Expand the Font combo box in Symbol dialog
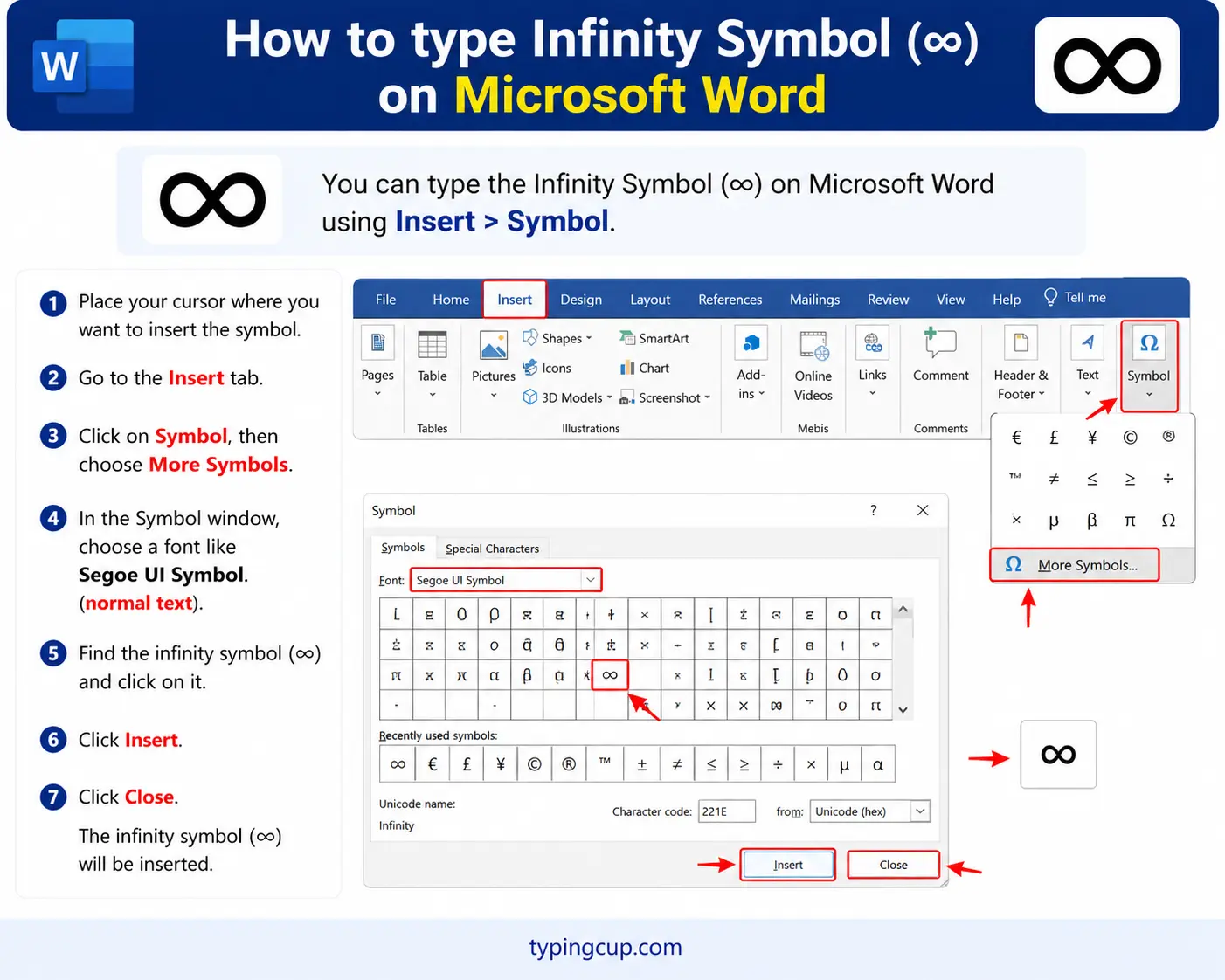Viewport: 1225px width, 980px height. click(x=591, y=580)
